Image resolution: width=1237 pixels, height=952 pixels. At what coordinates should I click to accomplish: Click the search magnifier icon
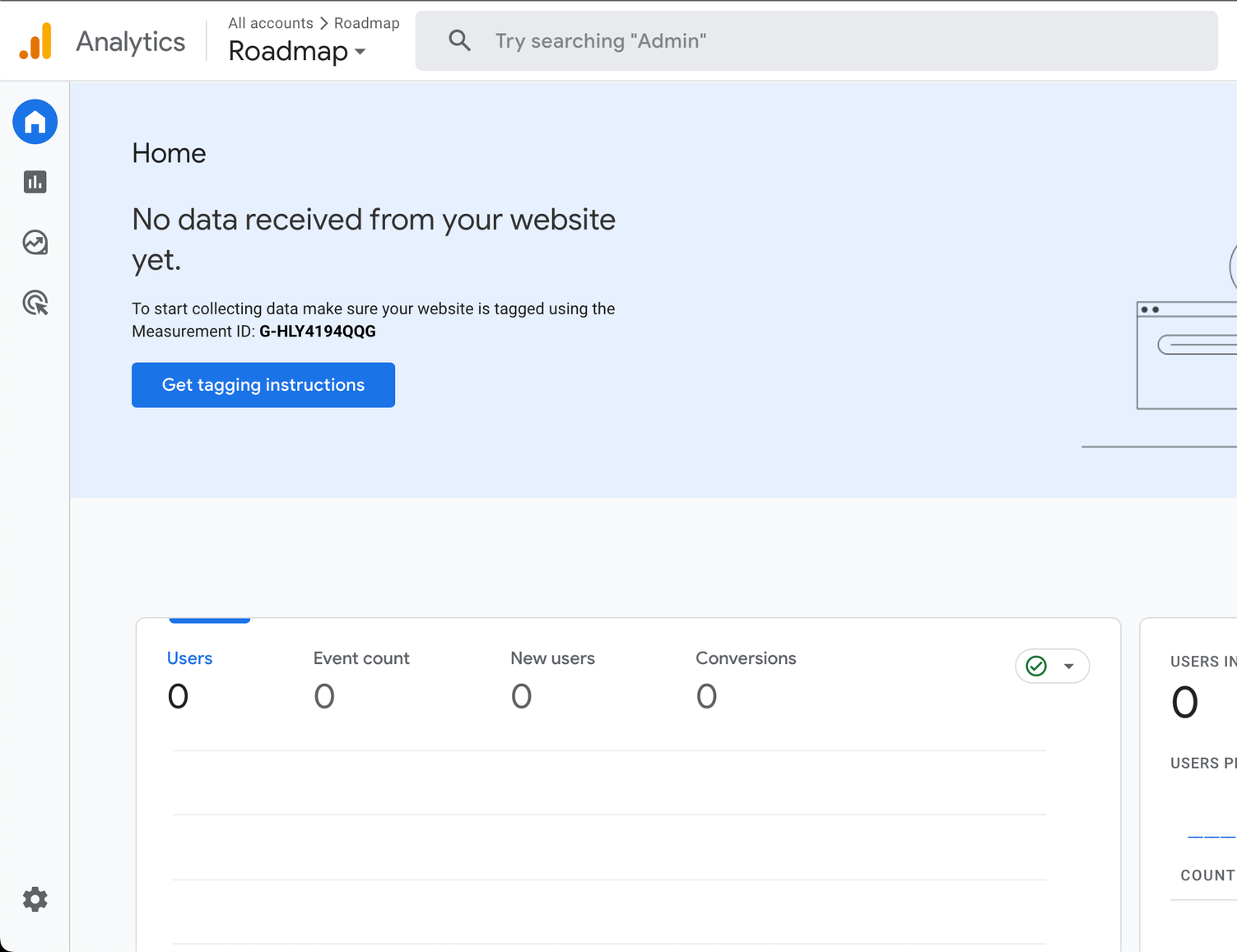pyautogui.click(x=459, y=40)
